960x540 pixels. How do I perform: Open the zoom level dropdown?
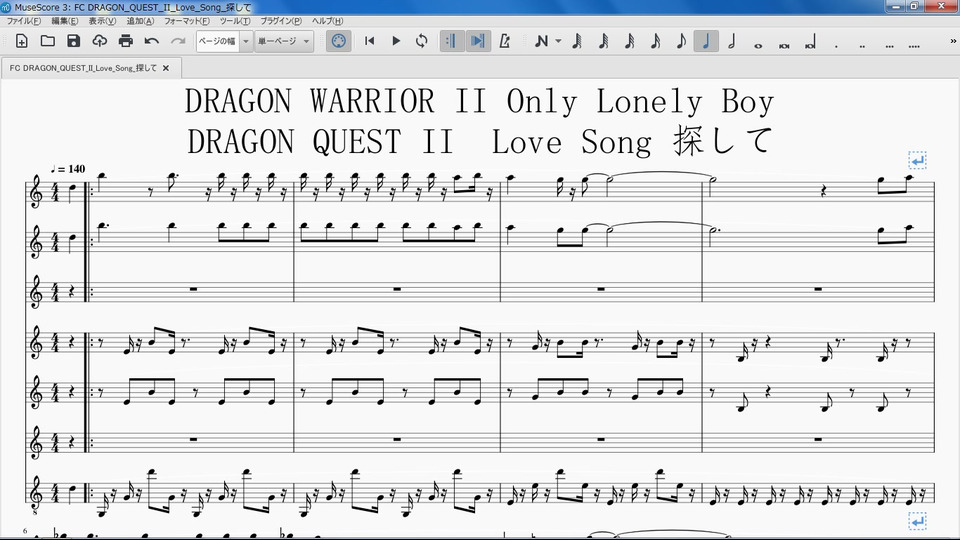tap(246, 41)
